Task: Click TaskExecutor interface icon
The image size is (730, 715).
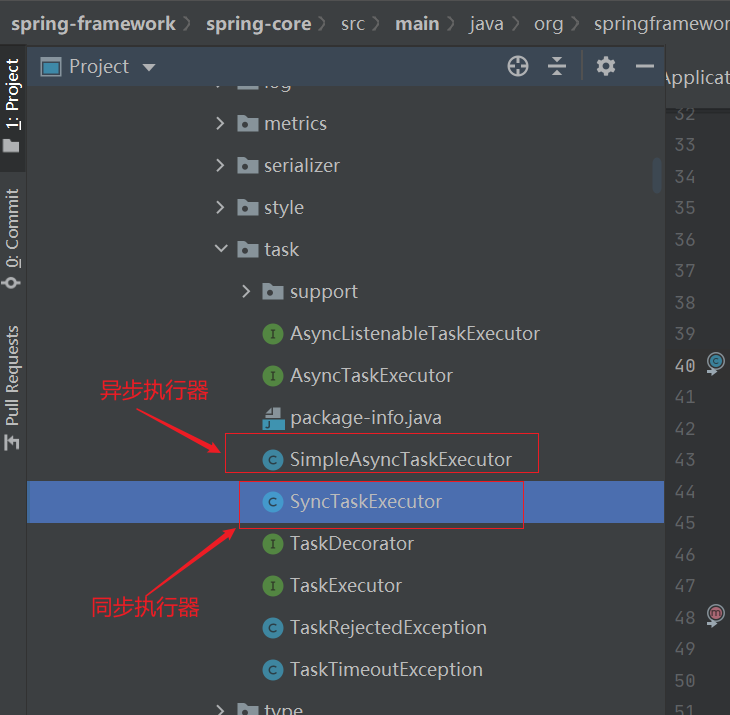Action: coord(273,586)
